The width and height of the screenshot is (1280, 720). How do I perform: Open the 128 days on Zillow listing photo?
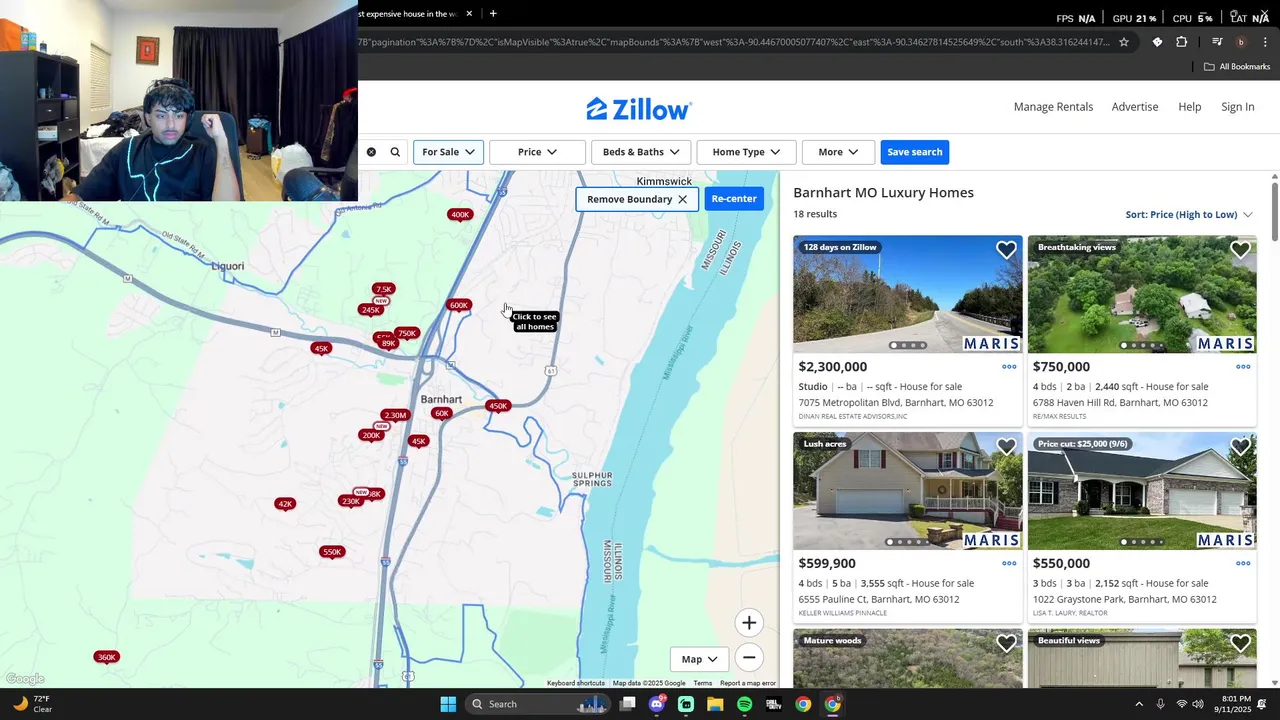tap(908, 294)
